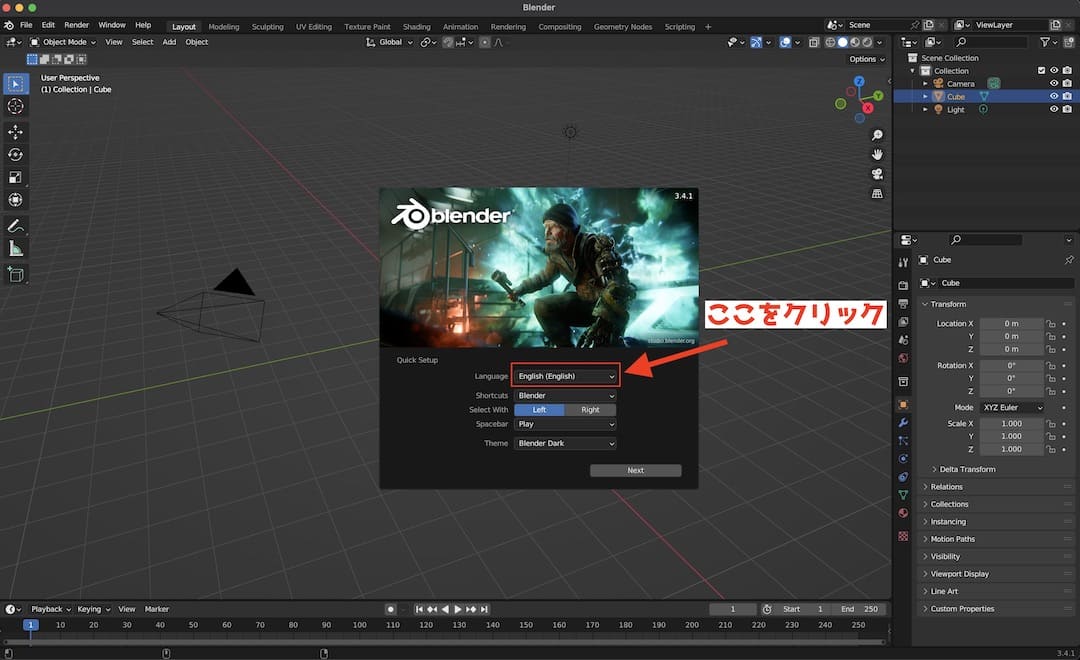Jump to the timeline end button
Viewport: 1080px width, 660px height.
[x=484, y=609]
